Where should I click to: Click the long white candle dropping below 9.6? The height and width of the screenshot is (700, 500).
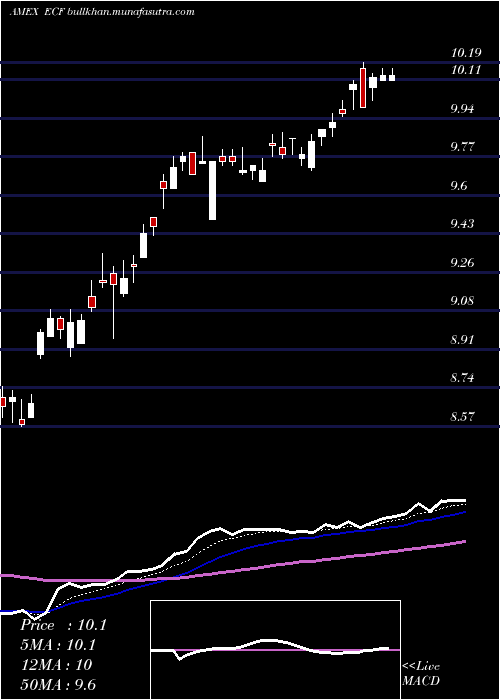point(212,190)
